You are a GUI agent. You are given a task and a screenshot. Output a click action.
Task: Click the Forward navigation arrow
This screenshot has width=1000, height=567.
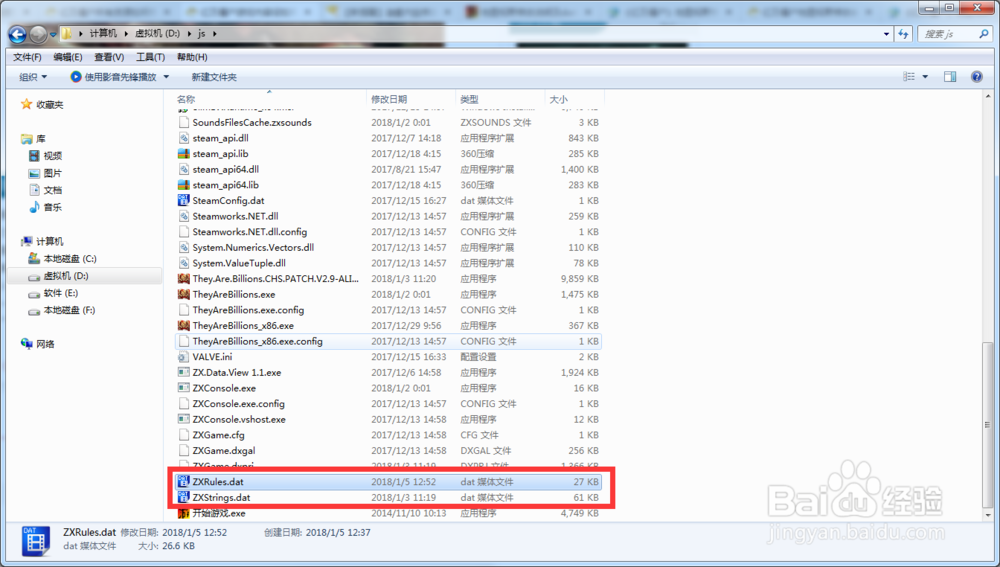(x=38, y=34)
